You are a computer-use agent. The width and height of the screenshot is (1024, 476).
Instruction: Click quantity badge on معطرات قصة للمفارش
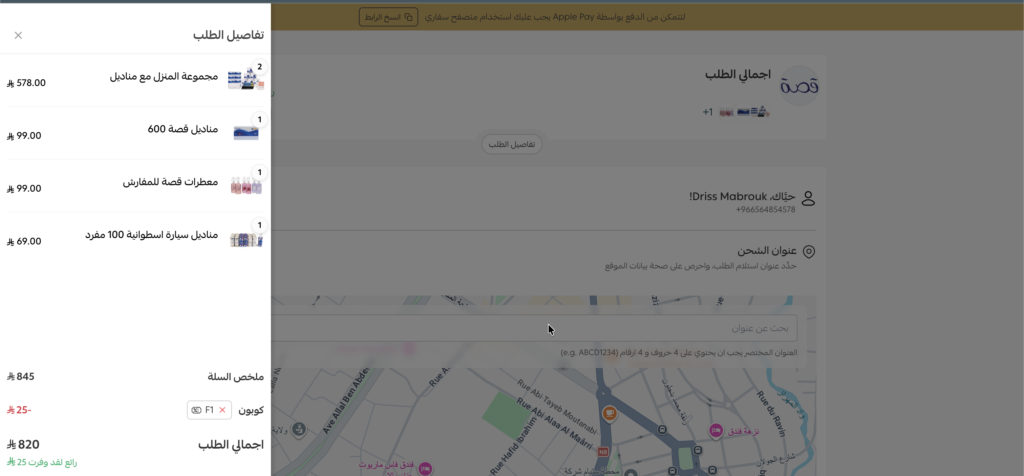[259, 172]
